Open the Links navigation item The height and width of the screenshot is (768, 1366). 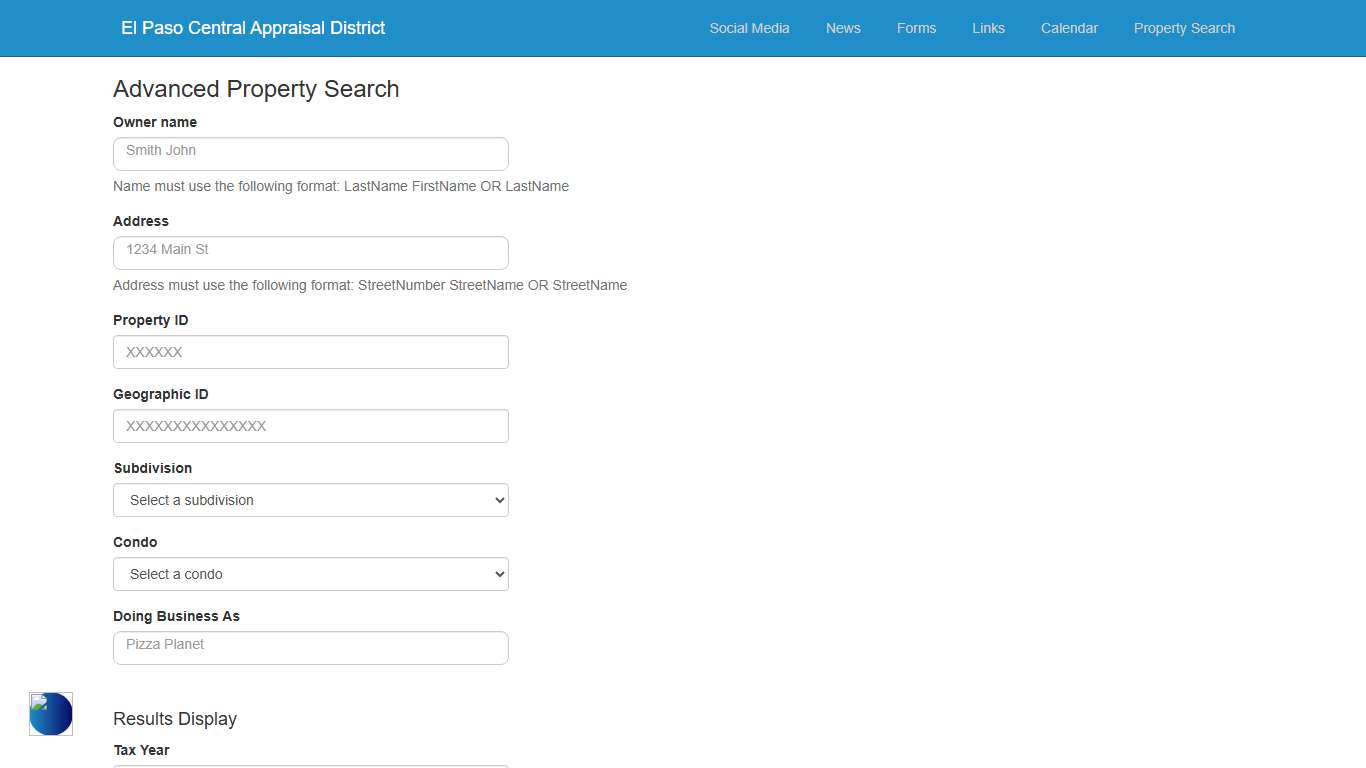(x=988, y=28)
